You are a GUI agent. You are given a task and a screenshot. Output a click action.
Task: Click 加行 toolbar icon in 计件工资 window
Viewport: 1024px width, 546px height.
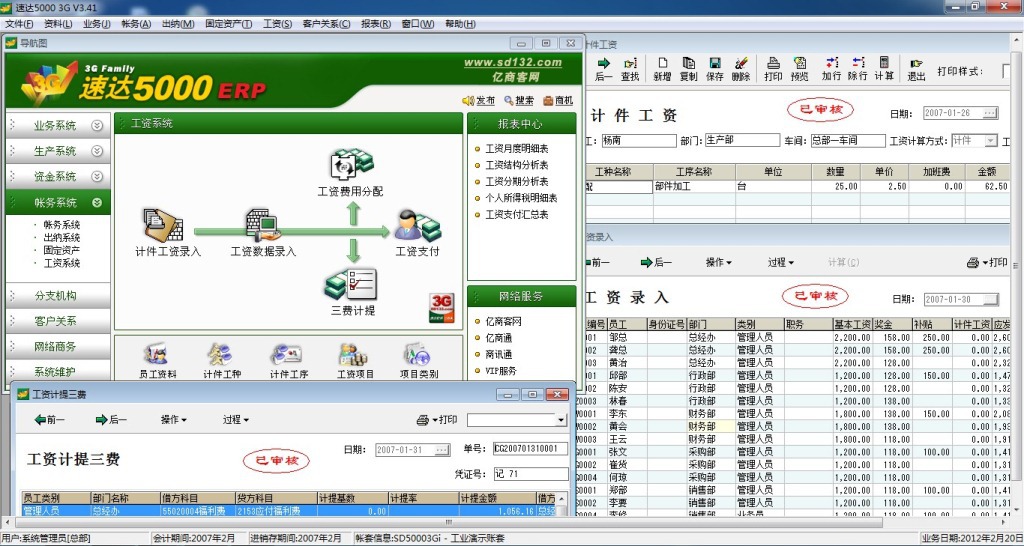pyautogui.click(x=831, y=69)
